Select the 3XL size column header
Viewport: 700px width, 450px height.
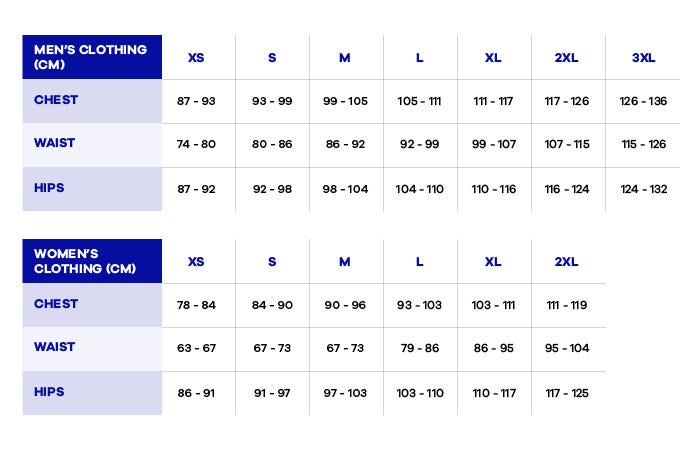pyautogui.click(x=643, y=58)
